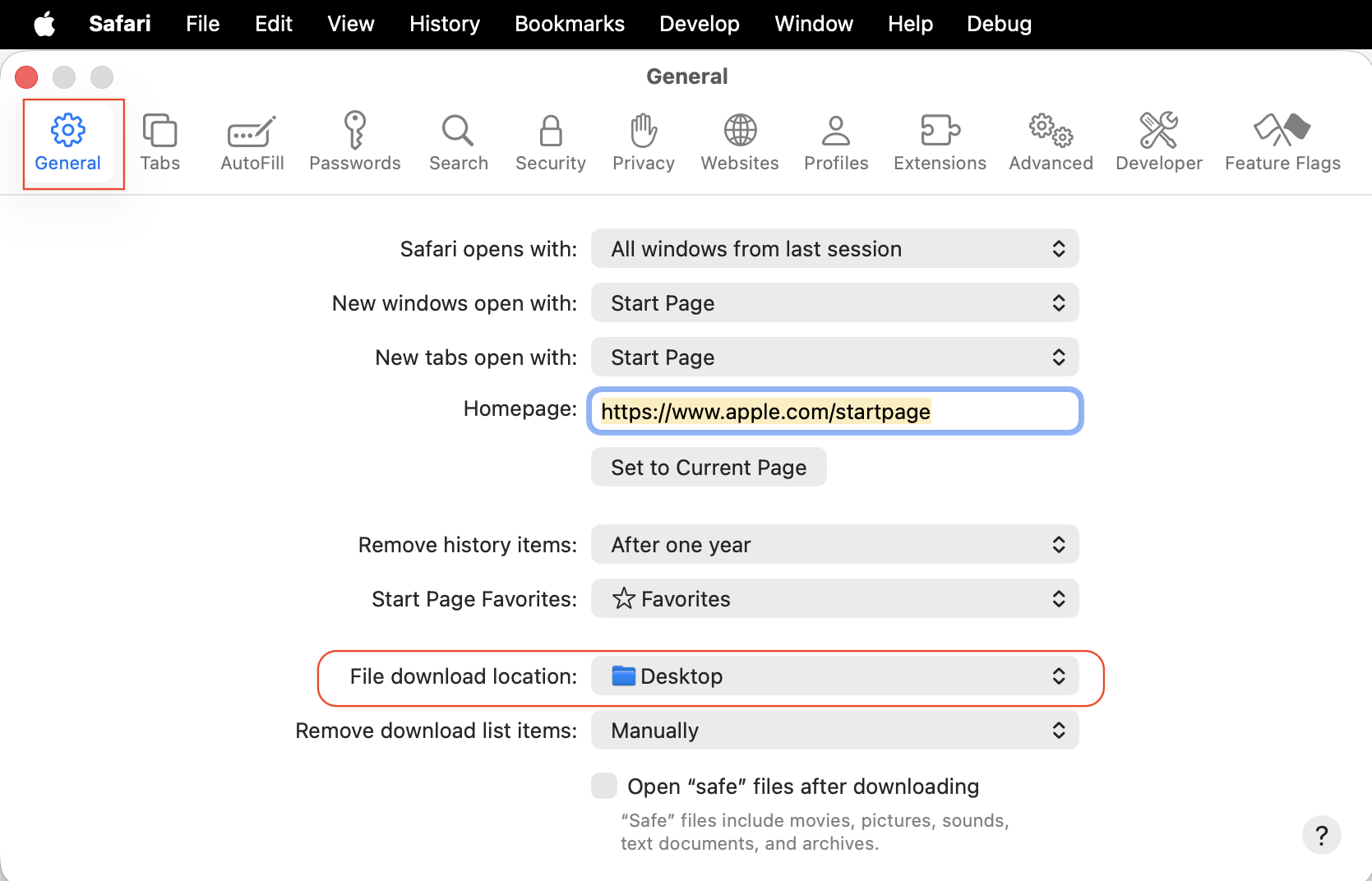Select the Websites globe icon
The height and width of the screenshot is (881, 1372).
coord(739,143)
